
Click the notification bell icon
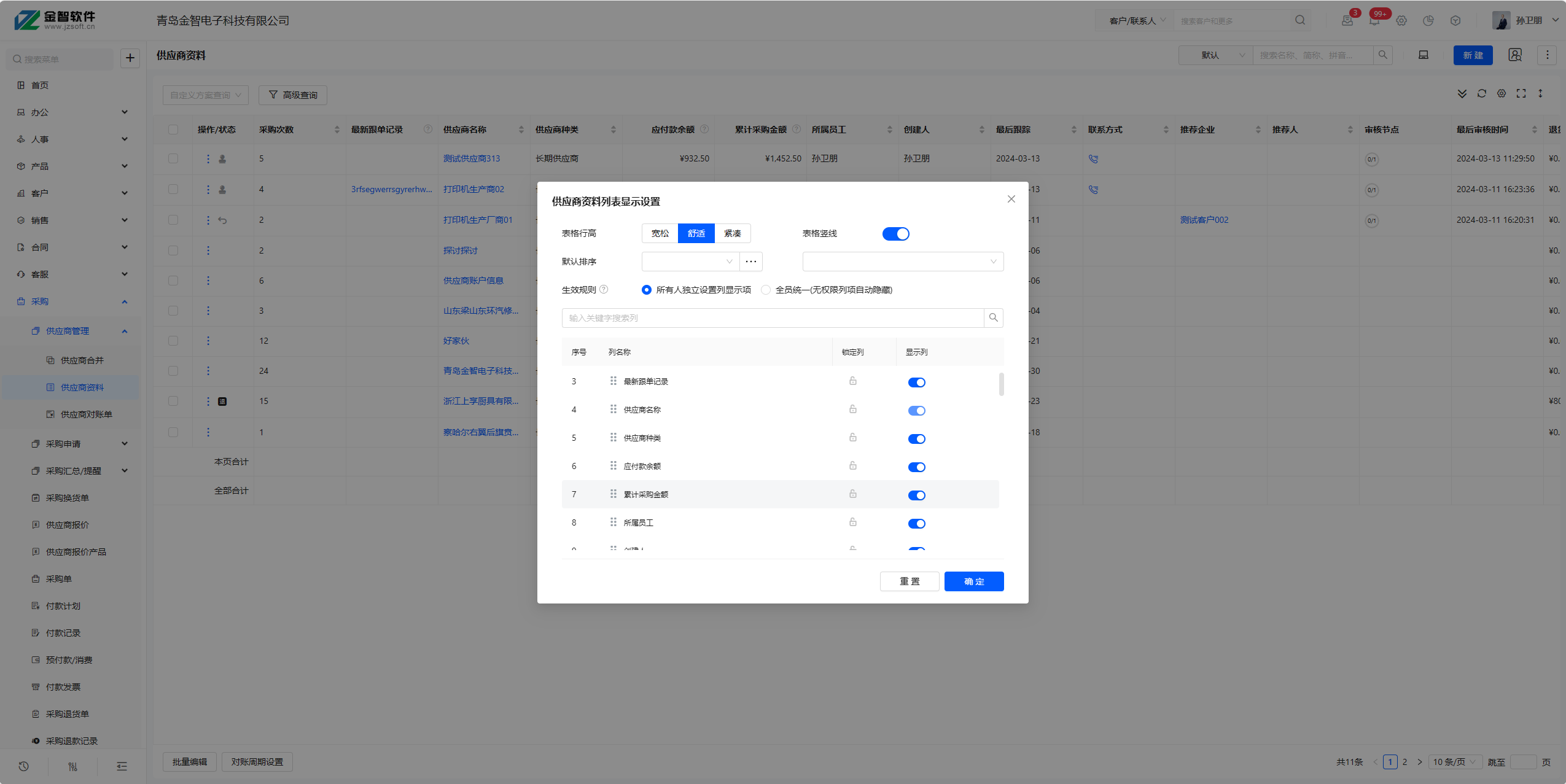click(1374, 21)
